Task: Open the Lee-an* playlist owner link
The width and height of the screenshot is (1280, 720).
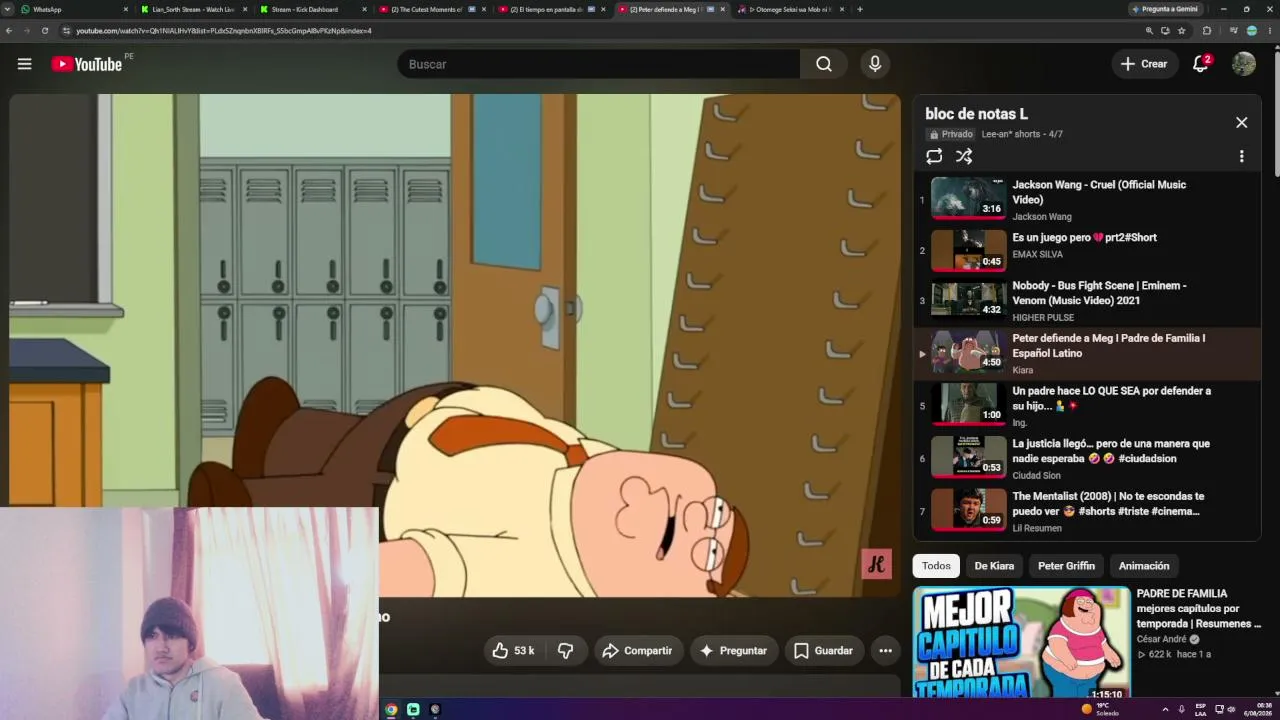Action: 1011,134
